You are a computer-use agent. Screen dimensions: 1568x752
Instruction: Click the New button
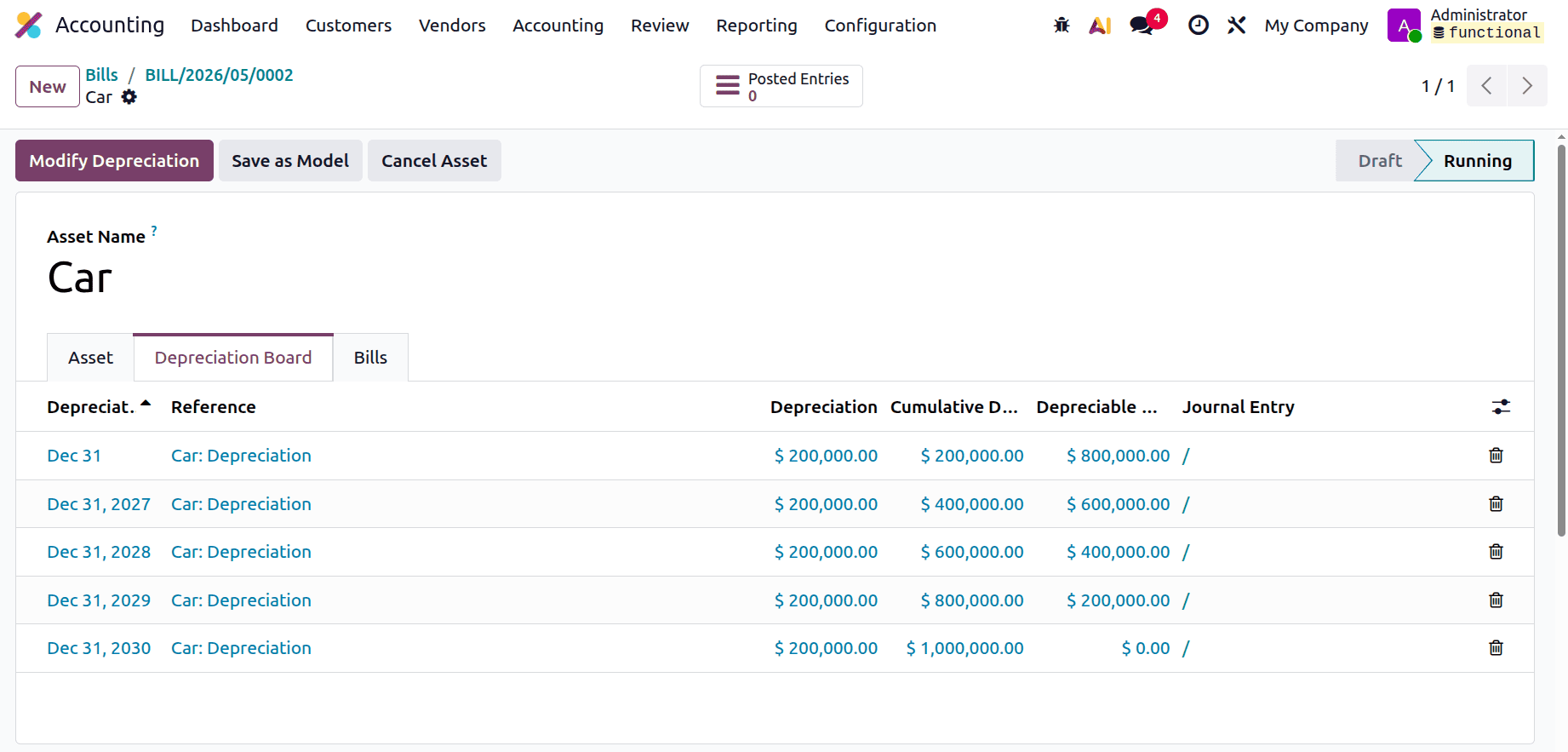(x=48, y=87)
